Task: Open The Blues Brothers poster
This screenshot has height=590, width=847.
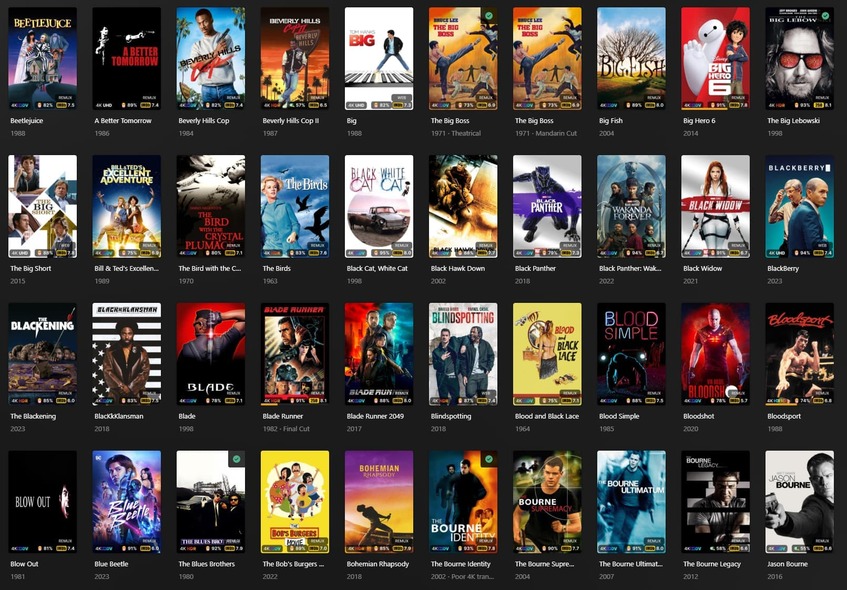Action: [x=211, y=502]
